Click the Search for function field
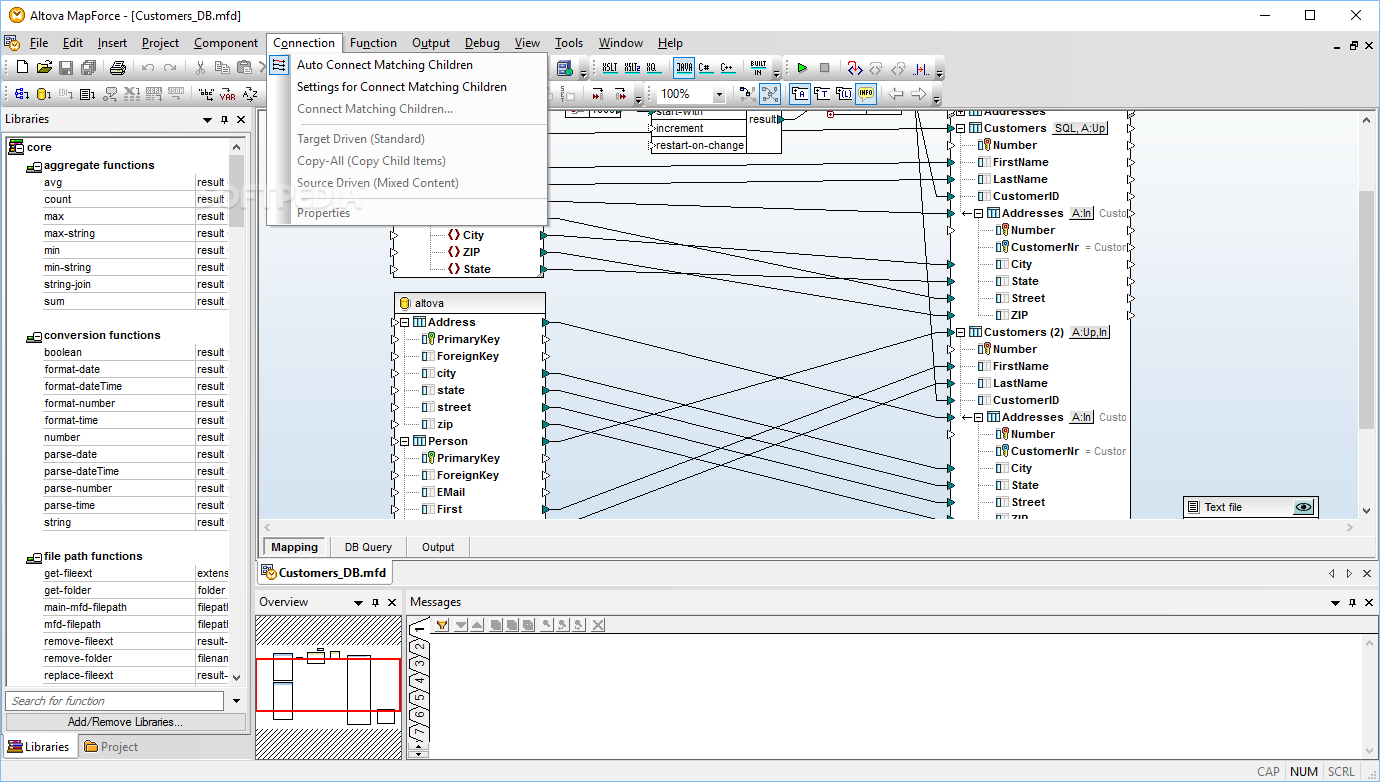This screenshot has height=782, width=1380. (x=115, y=701)
